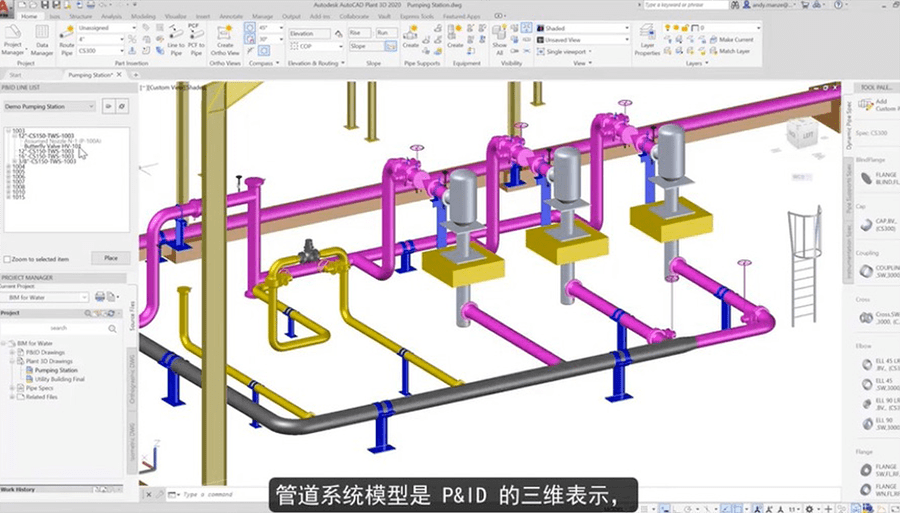Switch to the Structure ribbon tab
Image resolution: width=900 pixels, height=513 pixels.
[x=81, y=17]
